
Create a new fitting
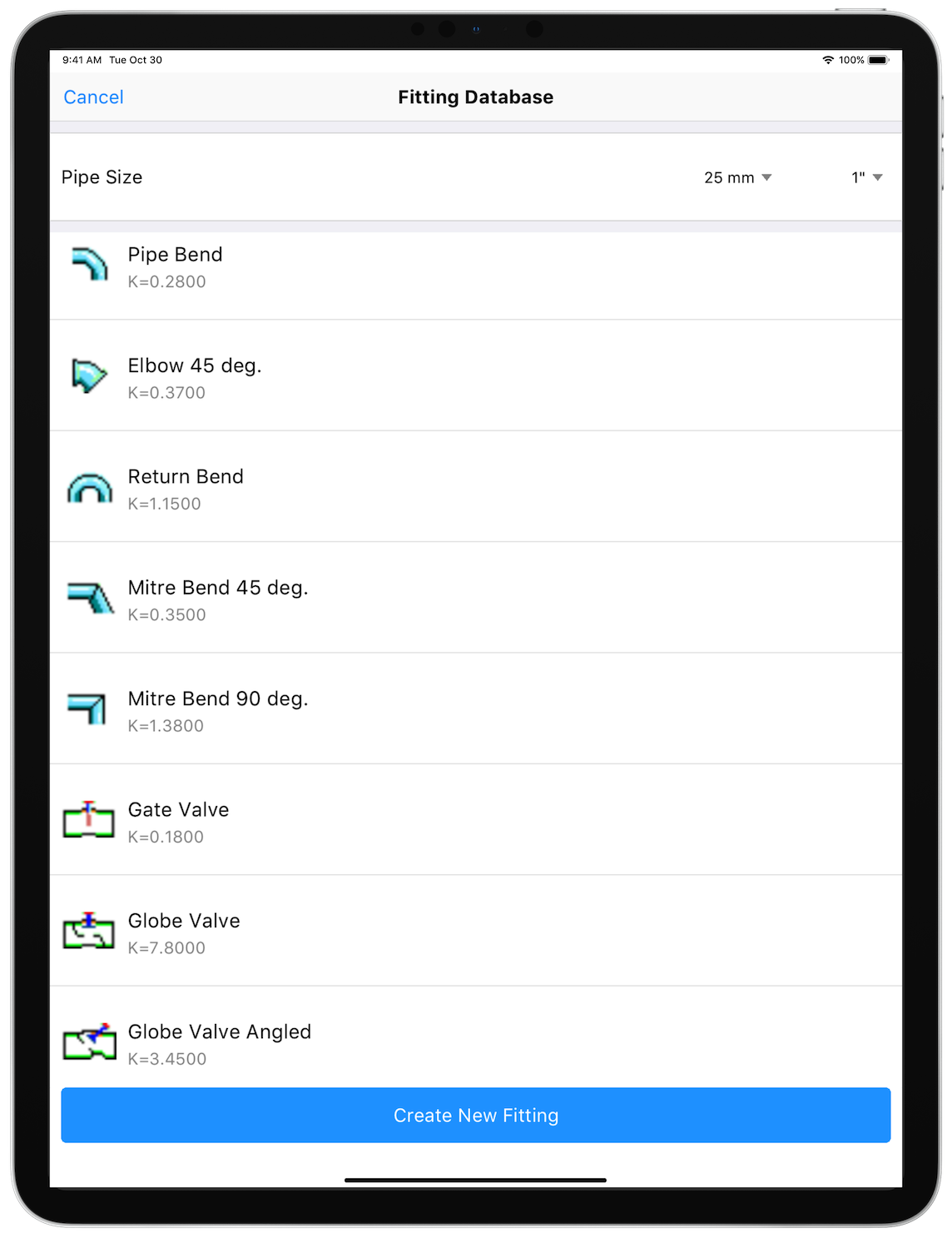point(476,1115)
